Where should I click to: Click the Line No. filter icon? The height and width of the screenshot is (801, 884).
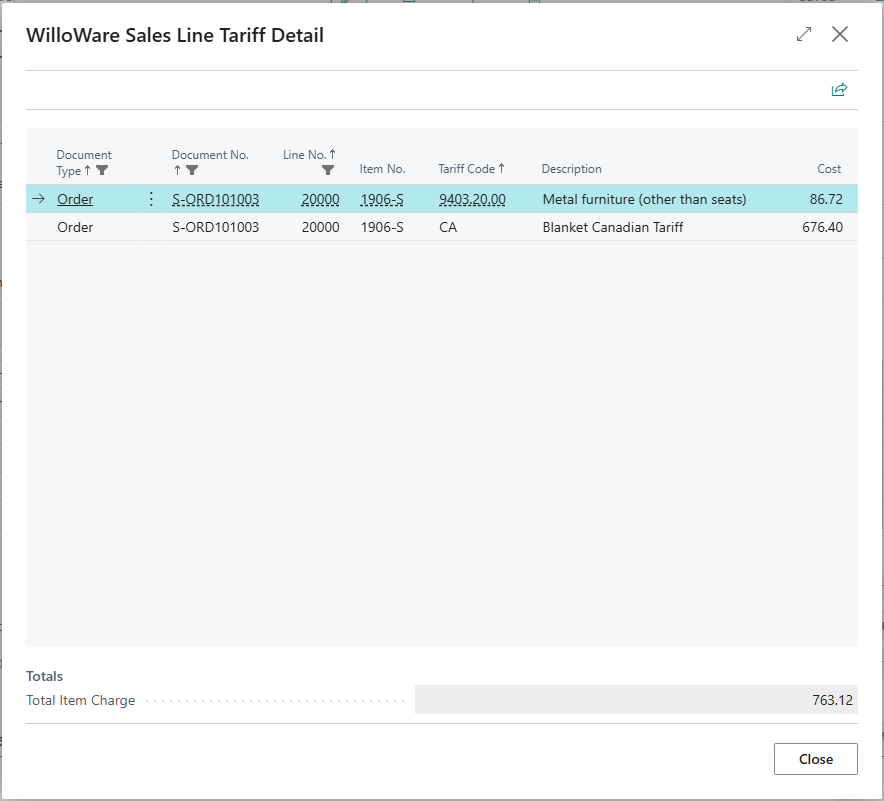pos(328,171)
